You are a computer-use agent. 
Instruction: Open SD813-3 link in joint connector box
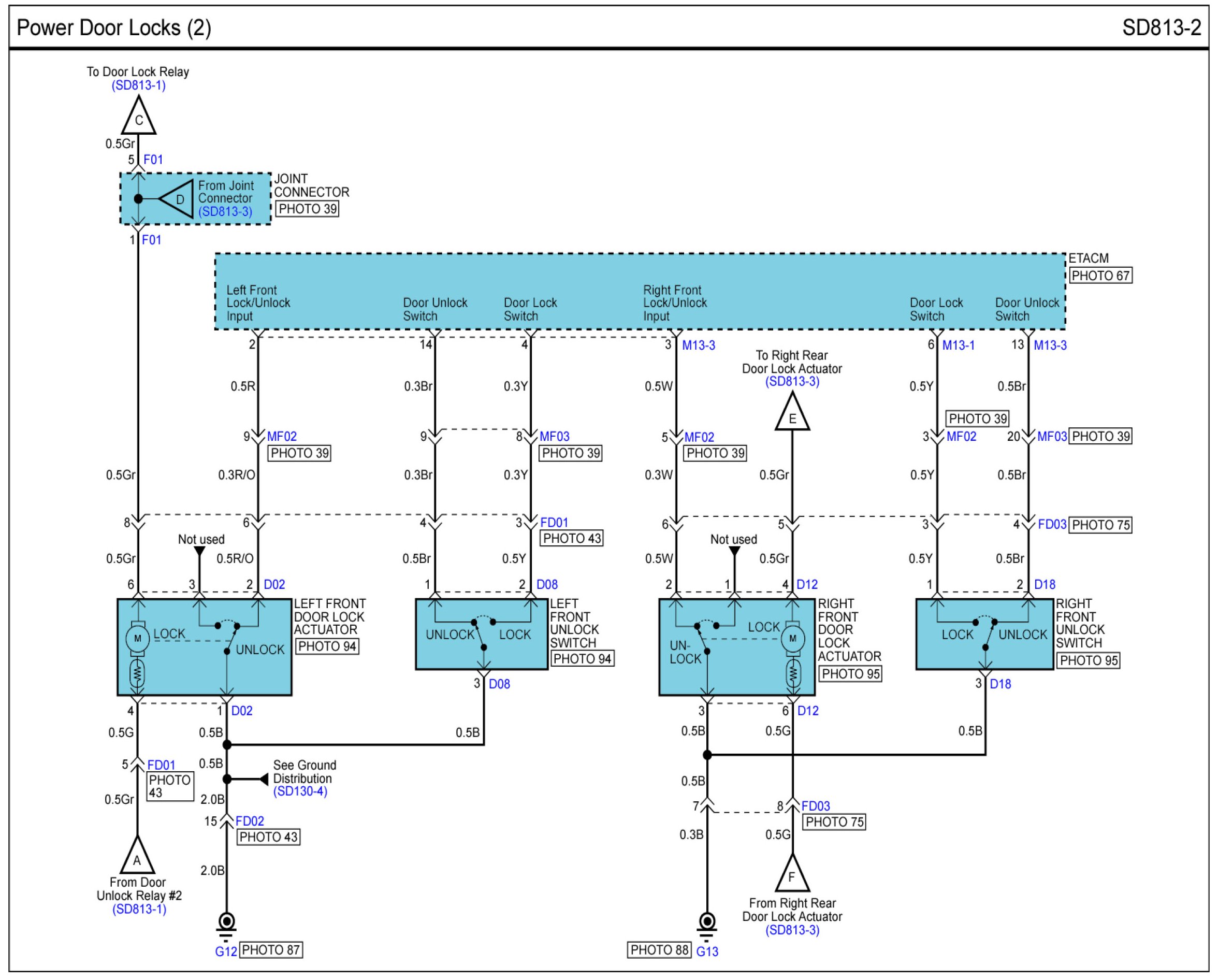pos(225,211)
